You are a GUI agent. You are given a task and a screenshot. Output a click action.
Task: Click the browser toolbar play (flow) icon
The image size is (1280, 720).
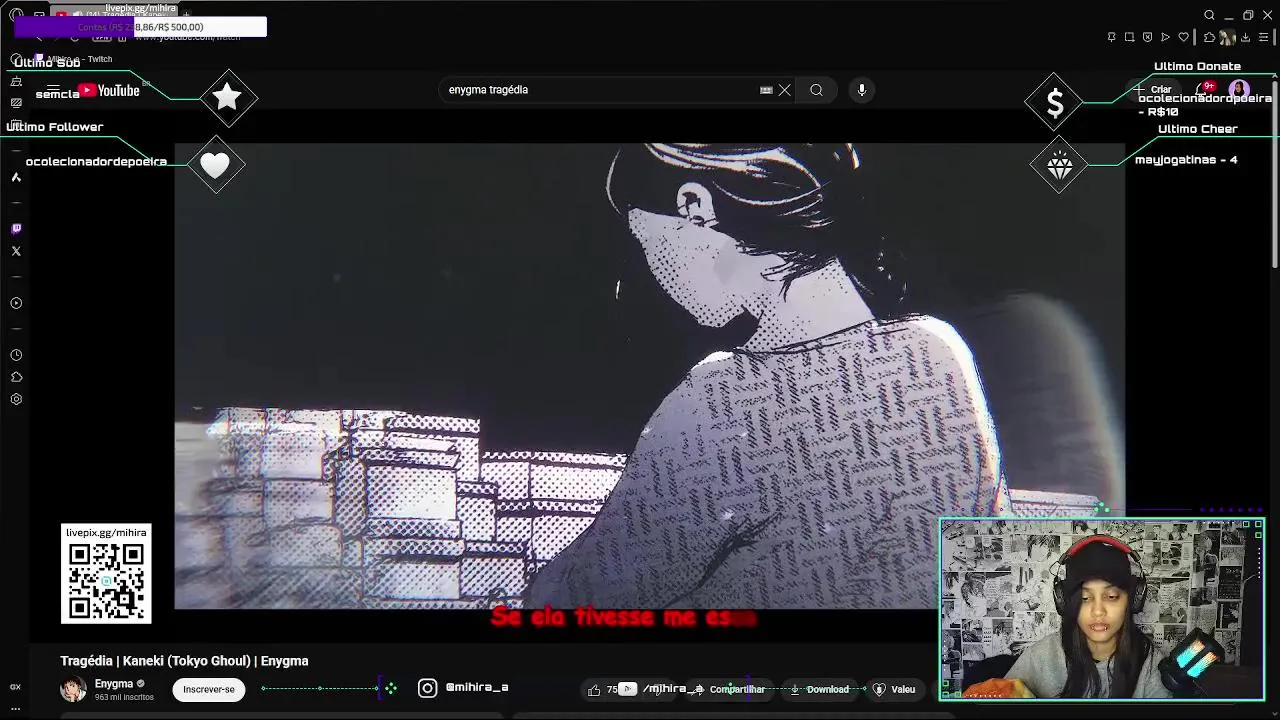[1165, 37]
